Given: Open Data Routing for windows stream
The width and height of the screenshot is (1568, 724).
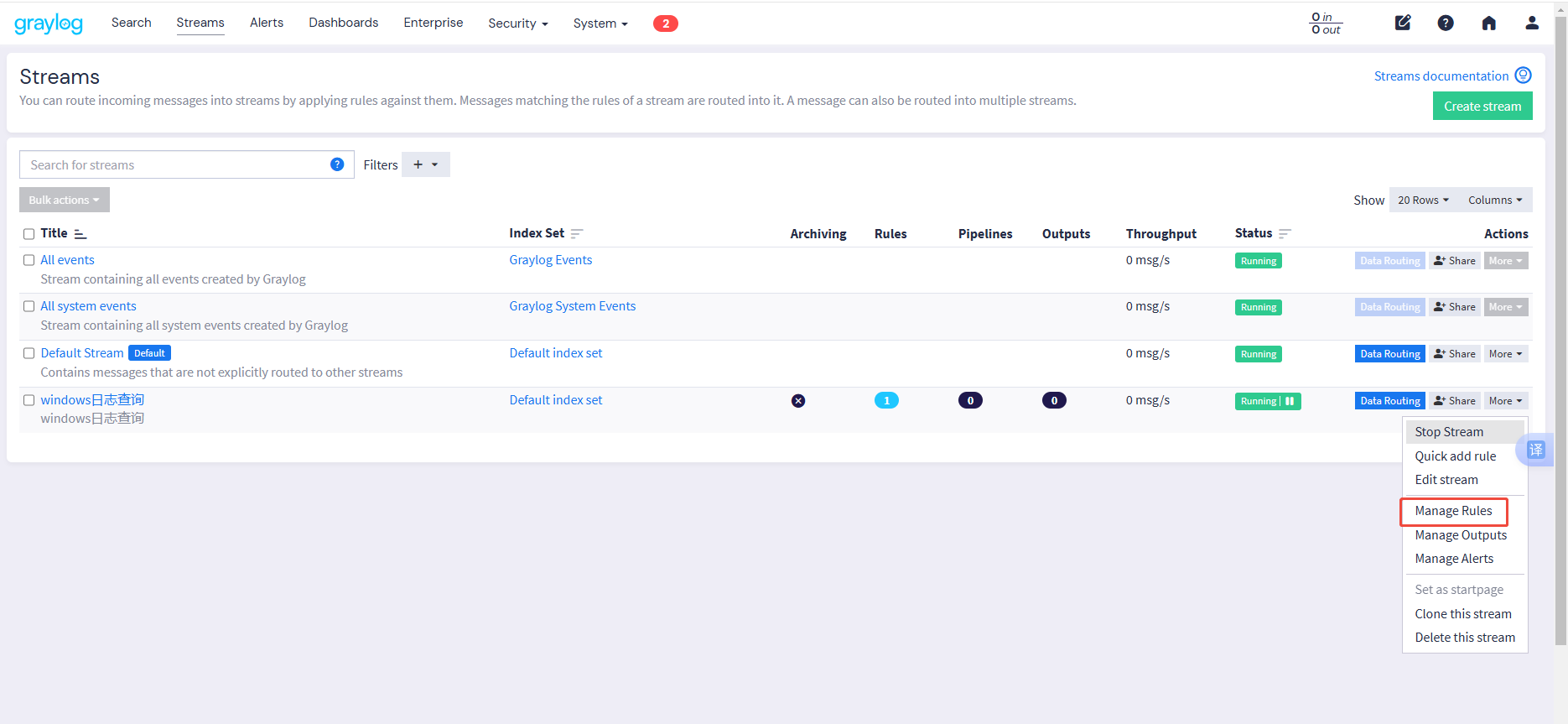Looking at the screenshot, I should (1390, 401).
